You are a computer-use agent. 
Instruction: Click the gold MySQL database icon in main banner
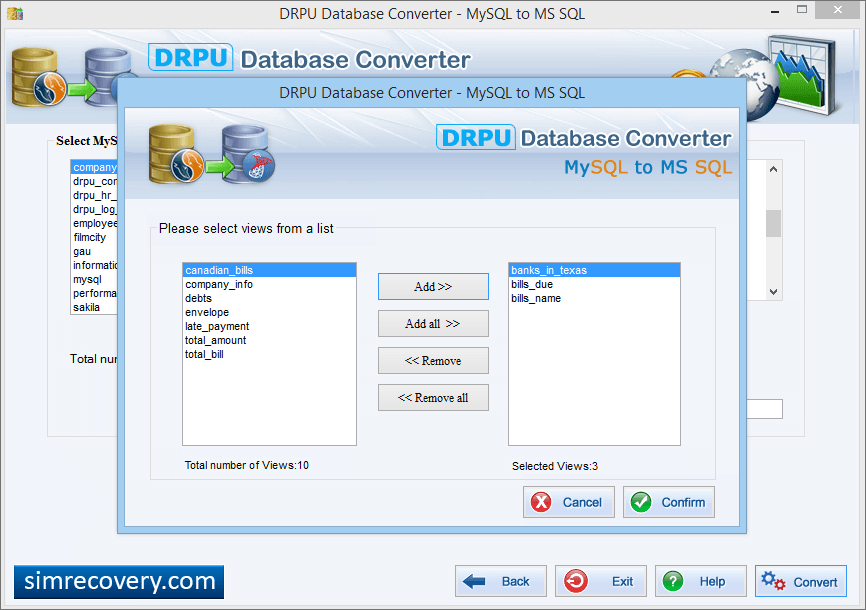coord(38,77)
